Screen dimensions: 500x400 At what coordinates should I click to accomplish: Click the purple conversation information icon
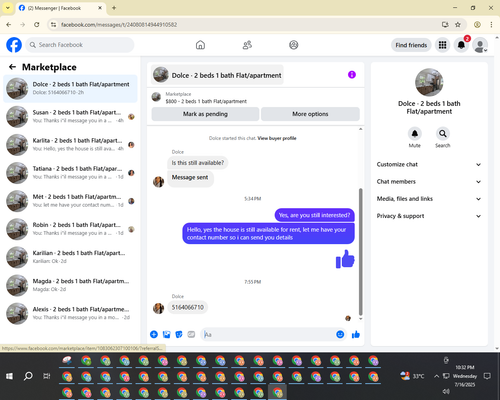[352, 75]
